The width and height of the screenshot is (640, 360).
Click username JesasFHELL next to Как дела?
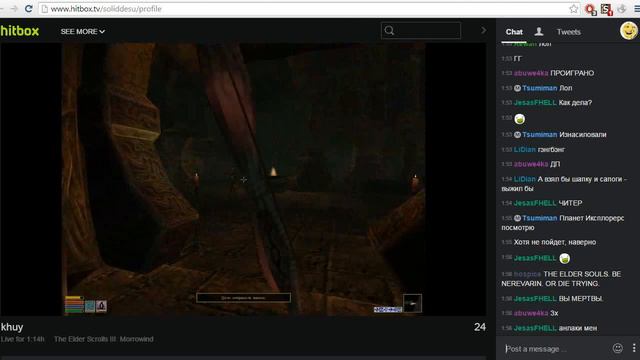[x=535, y=103]
